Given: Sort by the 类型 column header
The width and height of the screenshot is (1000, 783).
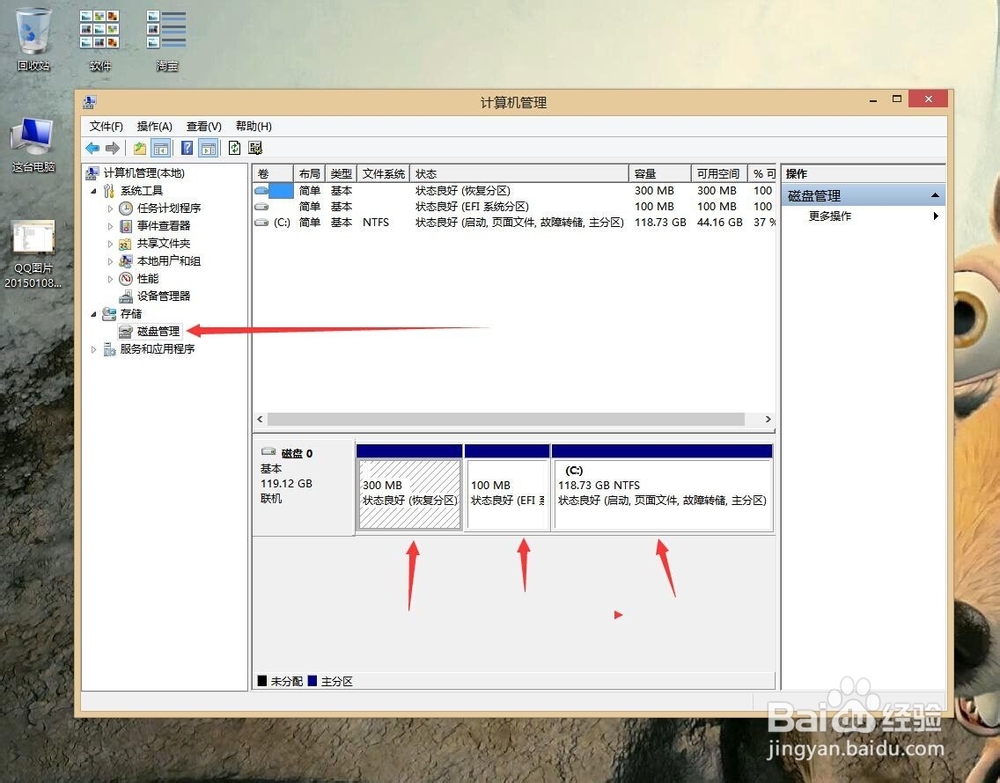Looking at the screenshot, I should 341,173.
